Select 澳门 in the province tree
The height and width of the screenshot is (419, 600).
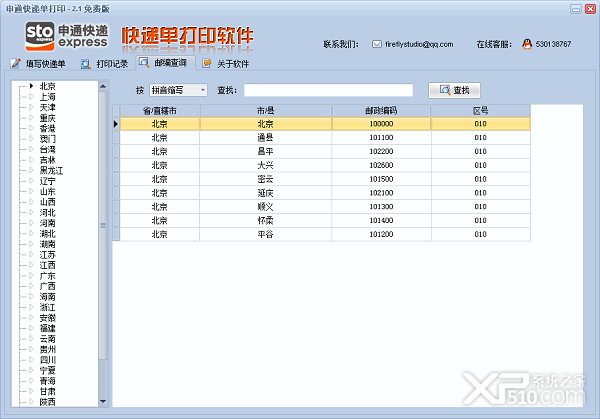[47, 139]
